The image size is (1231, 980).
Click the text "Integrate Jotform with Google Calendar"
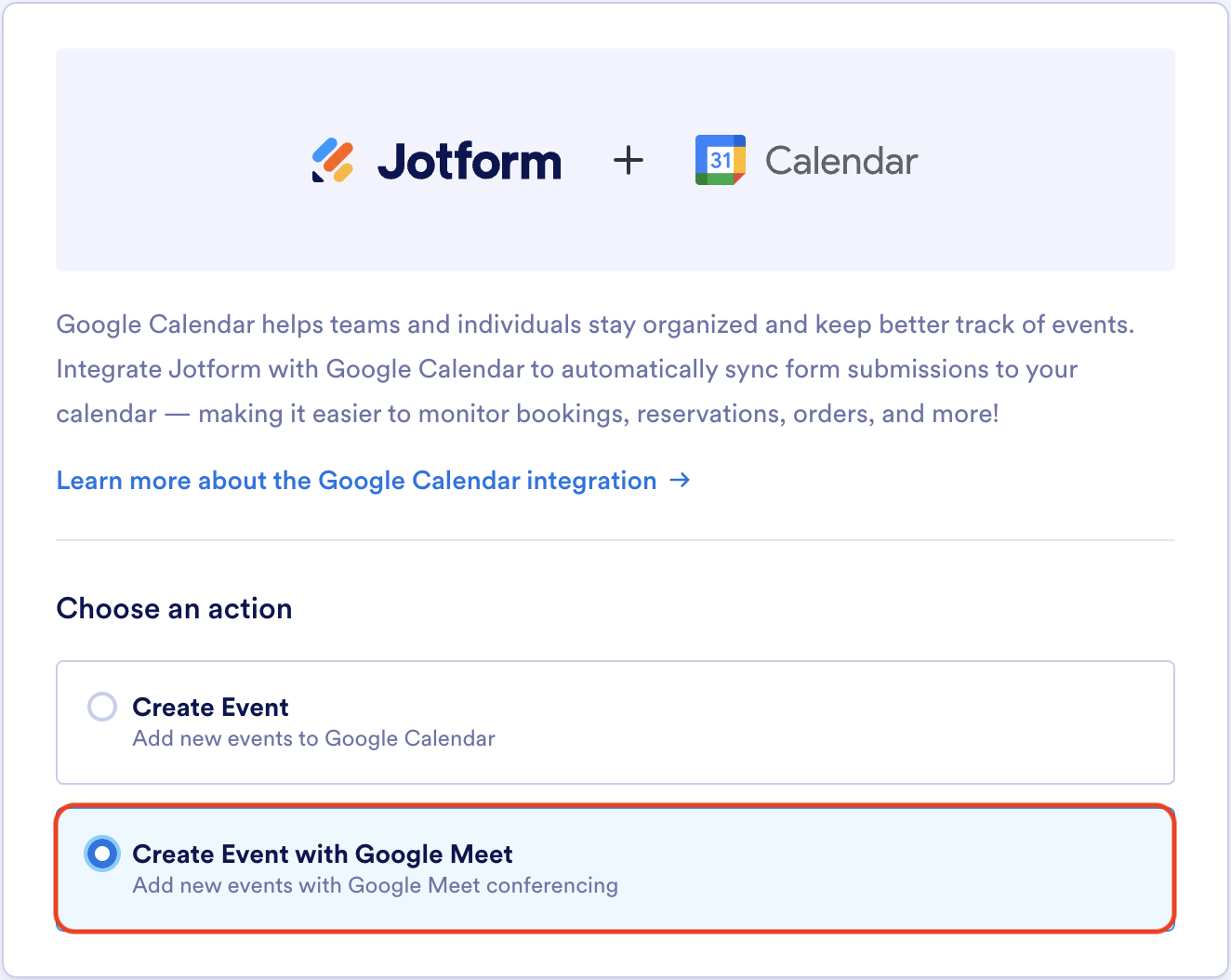coord(290,369)
